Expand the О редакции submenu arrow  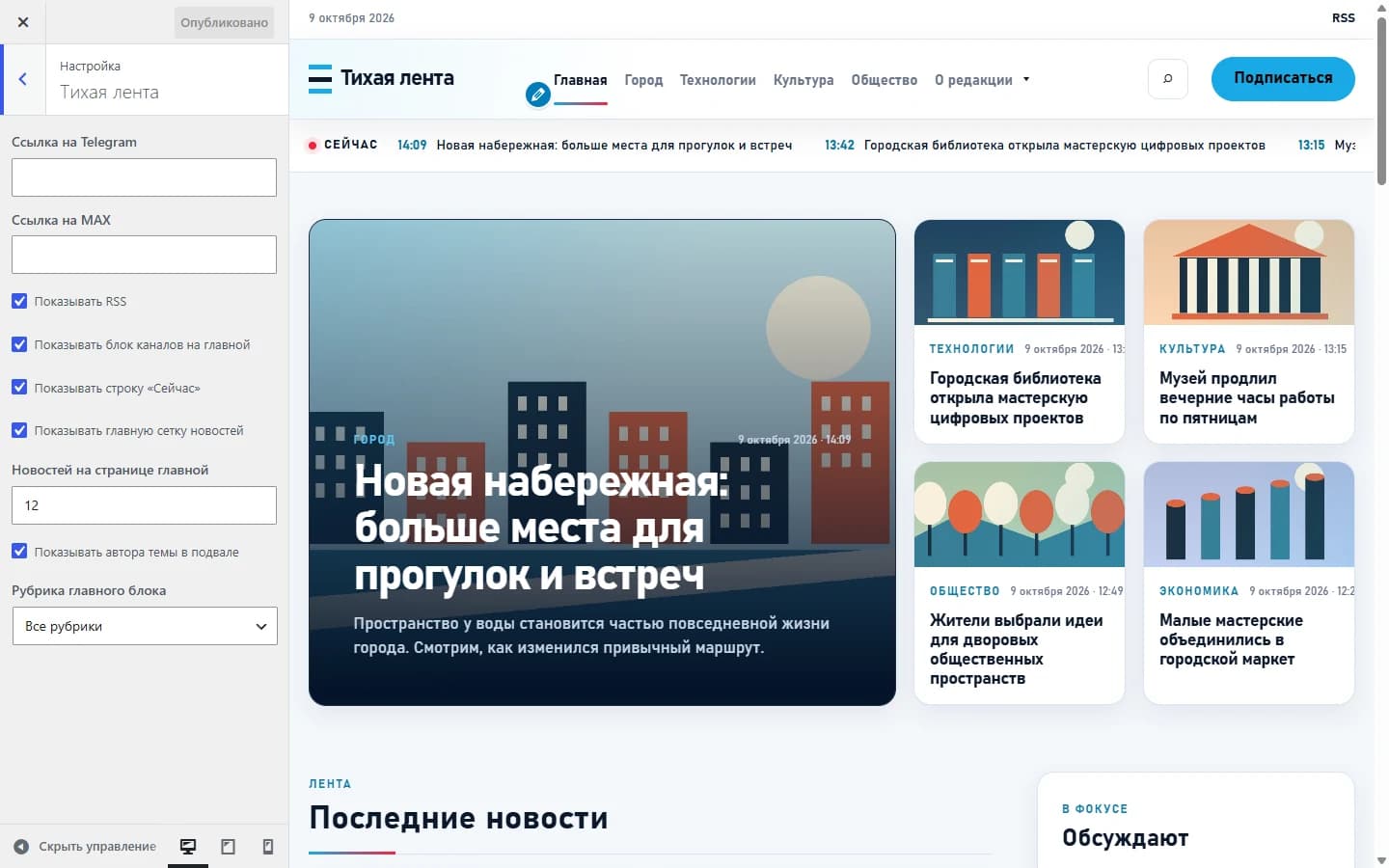(x=1026, y=79)
